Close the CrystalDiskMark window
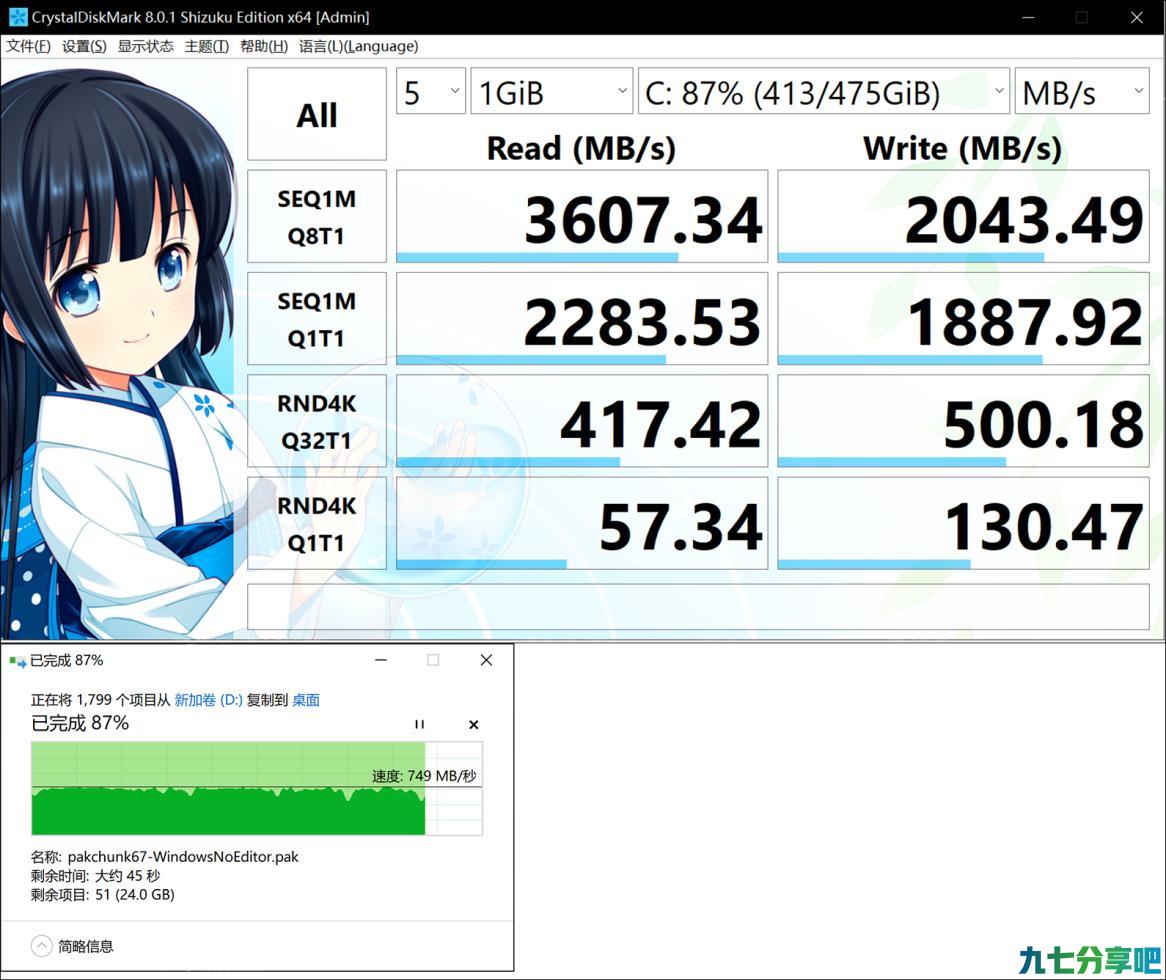The image size is (1166, 980). (1137, 17)
